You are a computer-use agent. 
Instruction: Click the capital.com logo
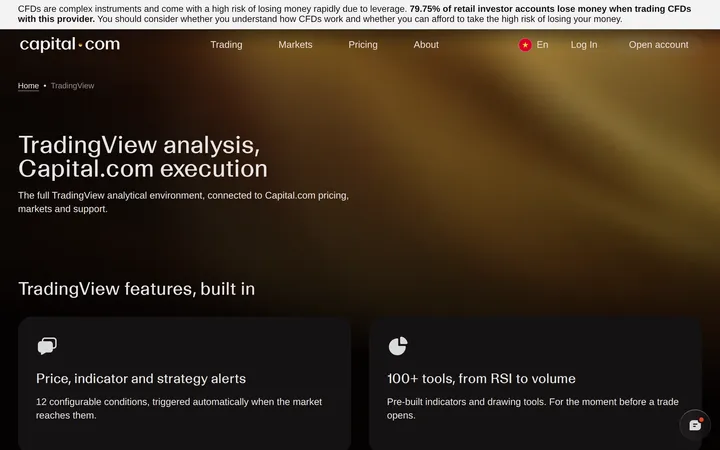pyautogui.click(x=70, y=45)
